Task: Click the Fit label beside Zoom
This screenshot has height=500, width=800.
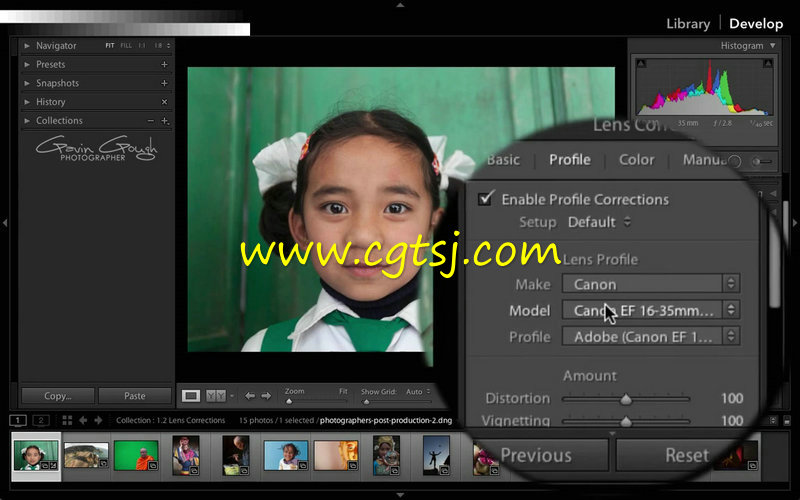Action: point(343,391)
